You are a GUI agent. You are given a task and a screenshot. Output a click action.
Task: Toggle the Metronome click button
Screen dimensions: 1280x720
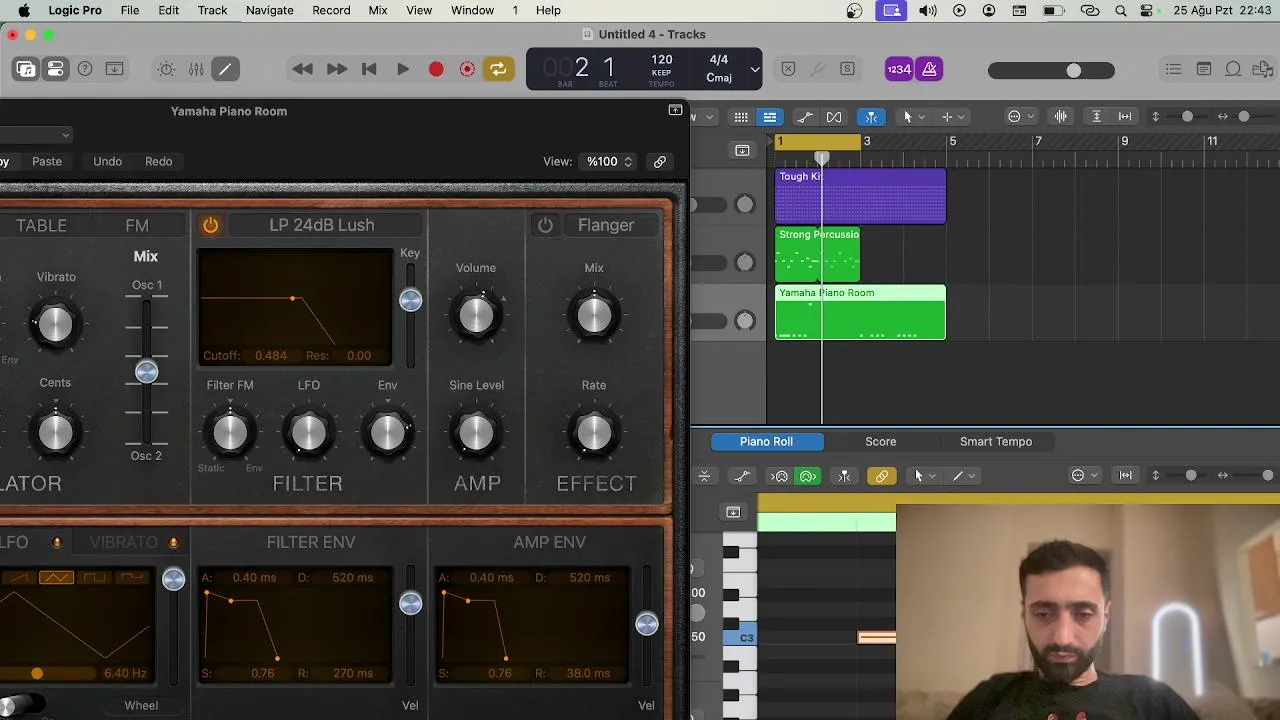coord(930,69)
